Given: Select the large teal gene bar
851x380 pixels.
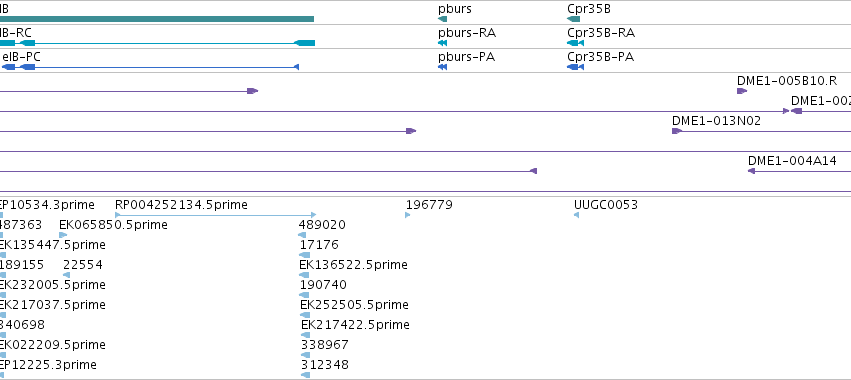Looking at the screenshot, I should pyautogui.click(x=157, y=19).
